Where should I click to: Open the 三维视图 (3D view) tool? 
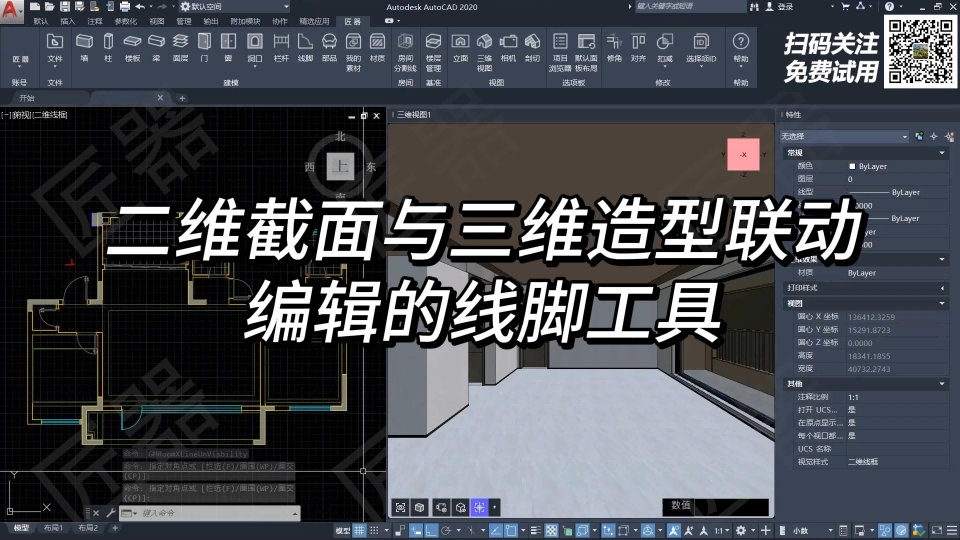tap(484, 52)
